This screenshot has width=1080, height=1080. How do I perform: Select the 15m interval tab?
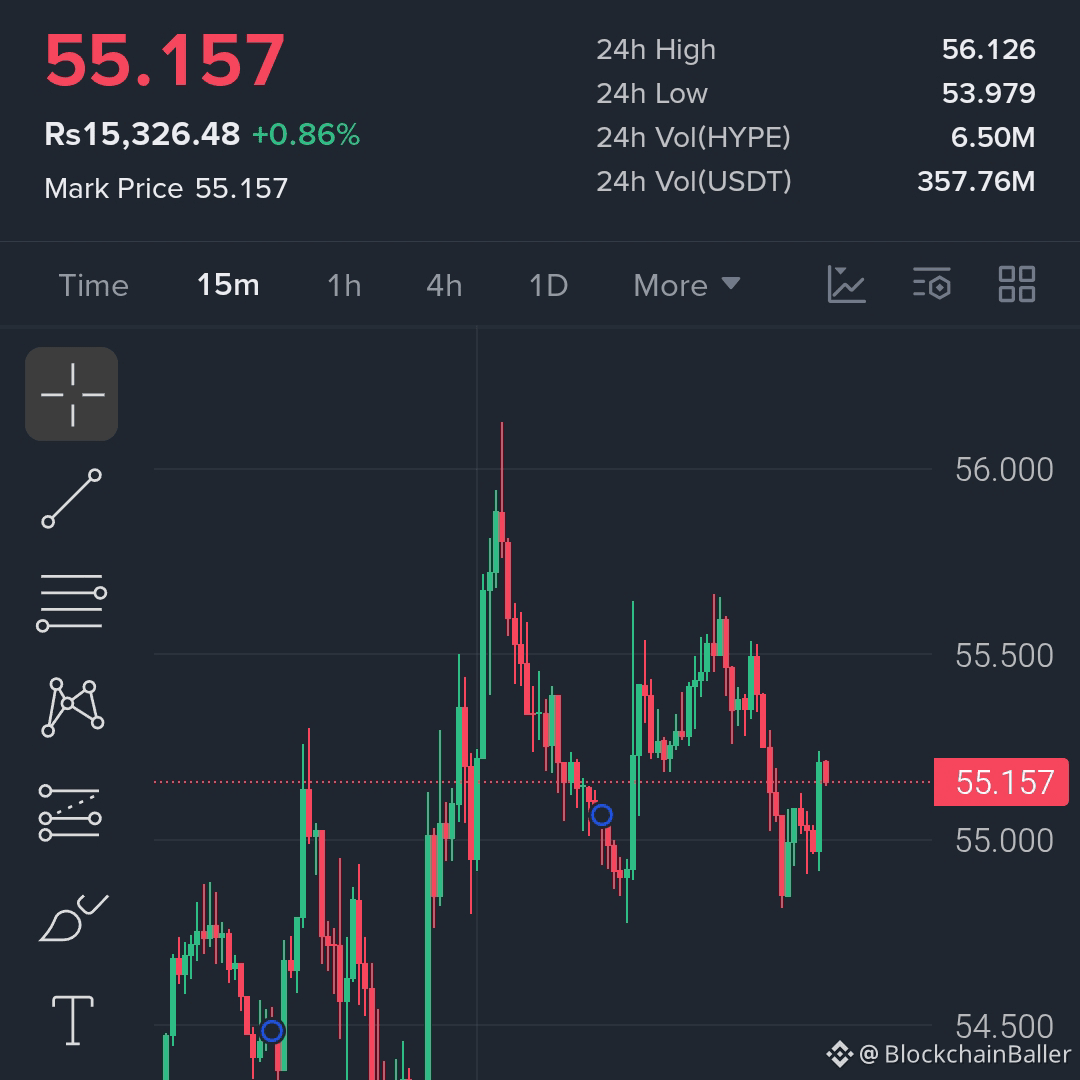(x=228, y=284)
